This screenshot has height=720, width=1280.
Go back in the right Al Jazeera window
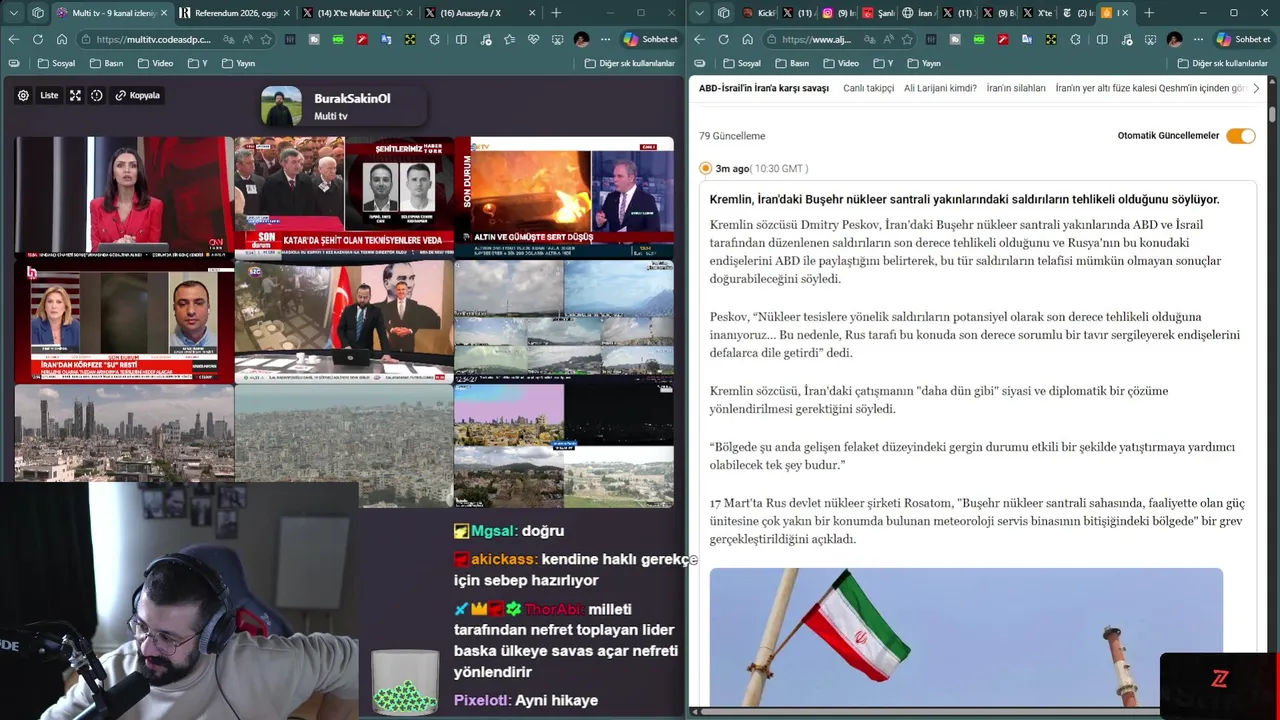699,39
